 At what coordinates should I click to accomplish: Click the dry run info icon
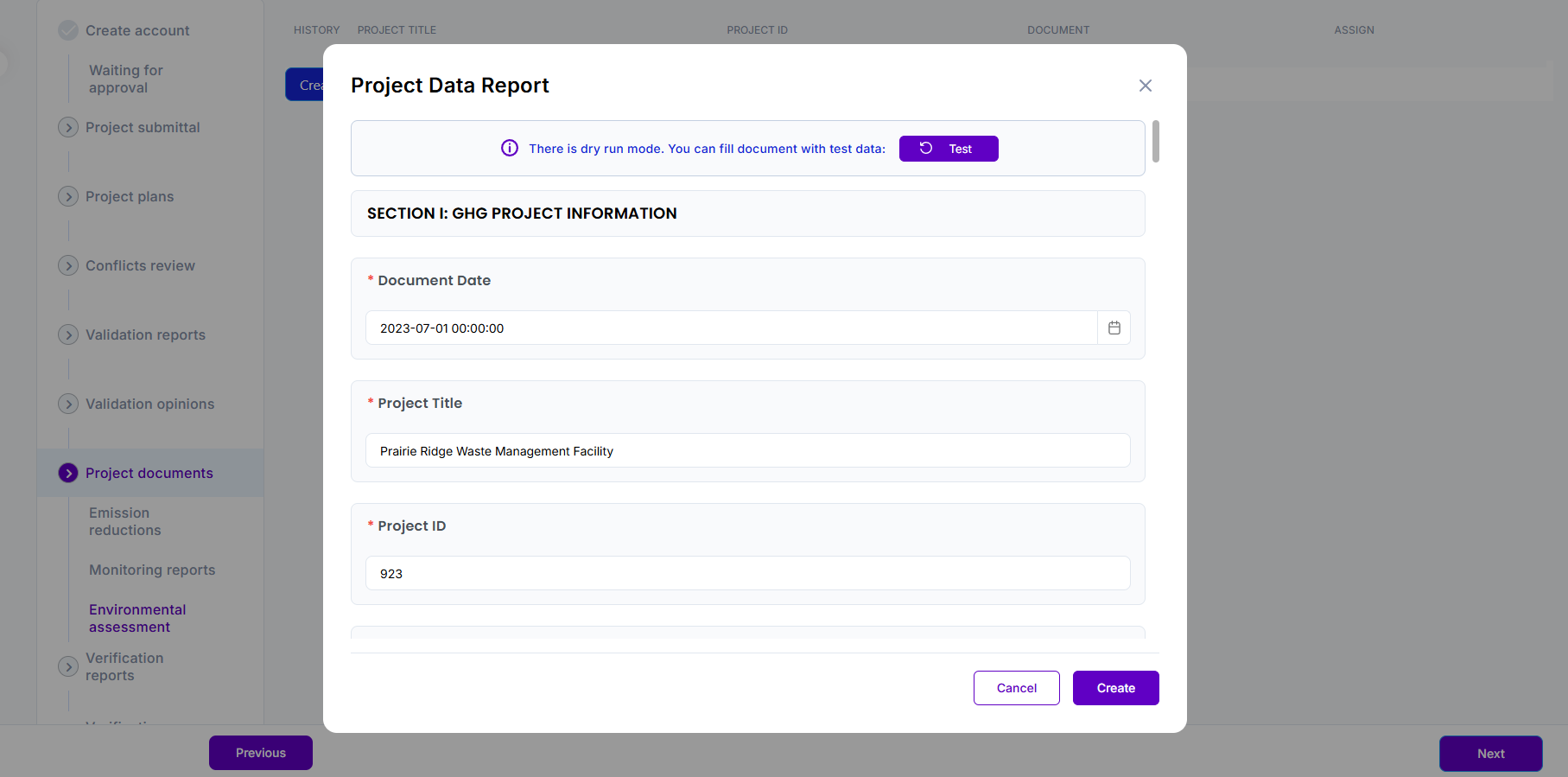510,149
